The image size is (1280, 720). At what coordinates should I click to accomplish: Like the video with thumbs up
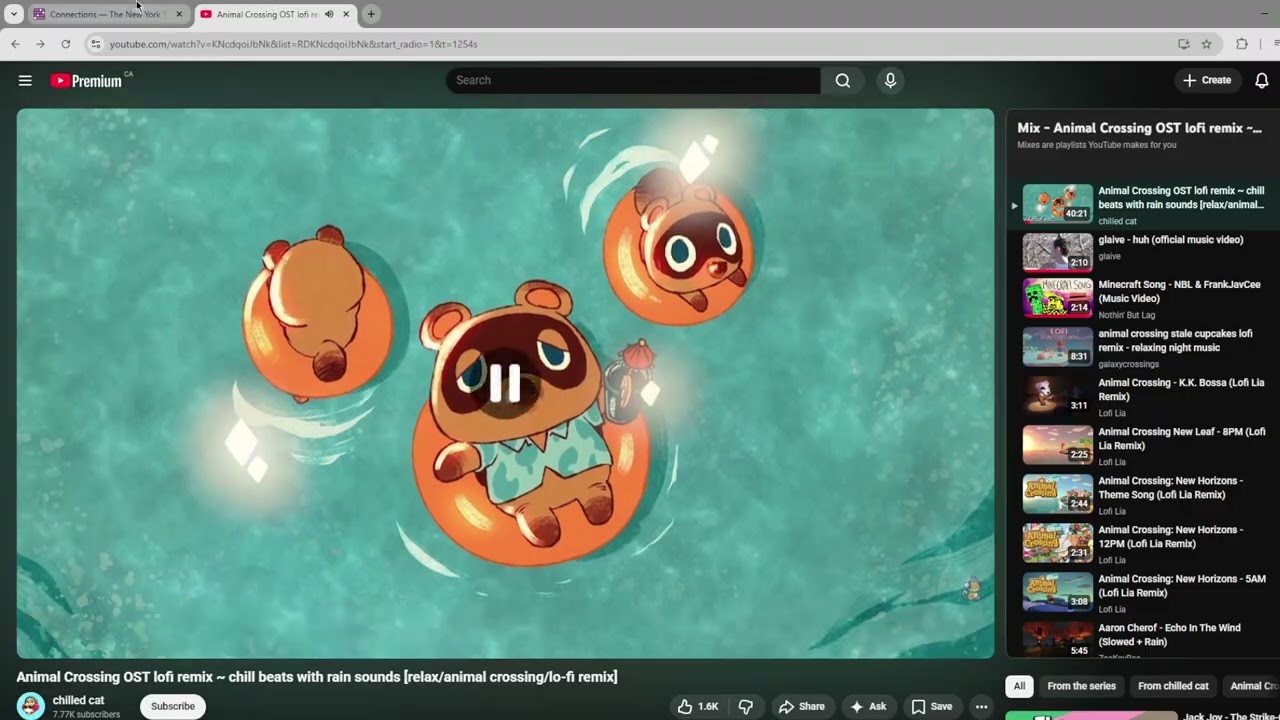click(x=698, y=706)
